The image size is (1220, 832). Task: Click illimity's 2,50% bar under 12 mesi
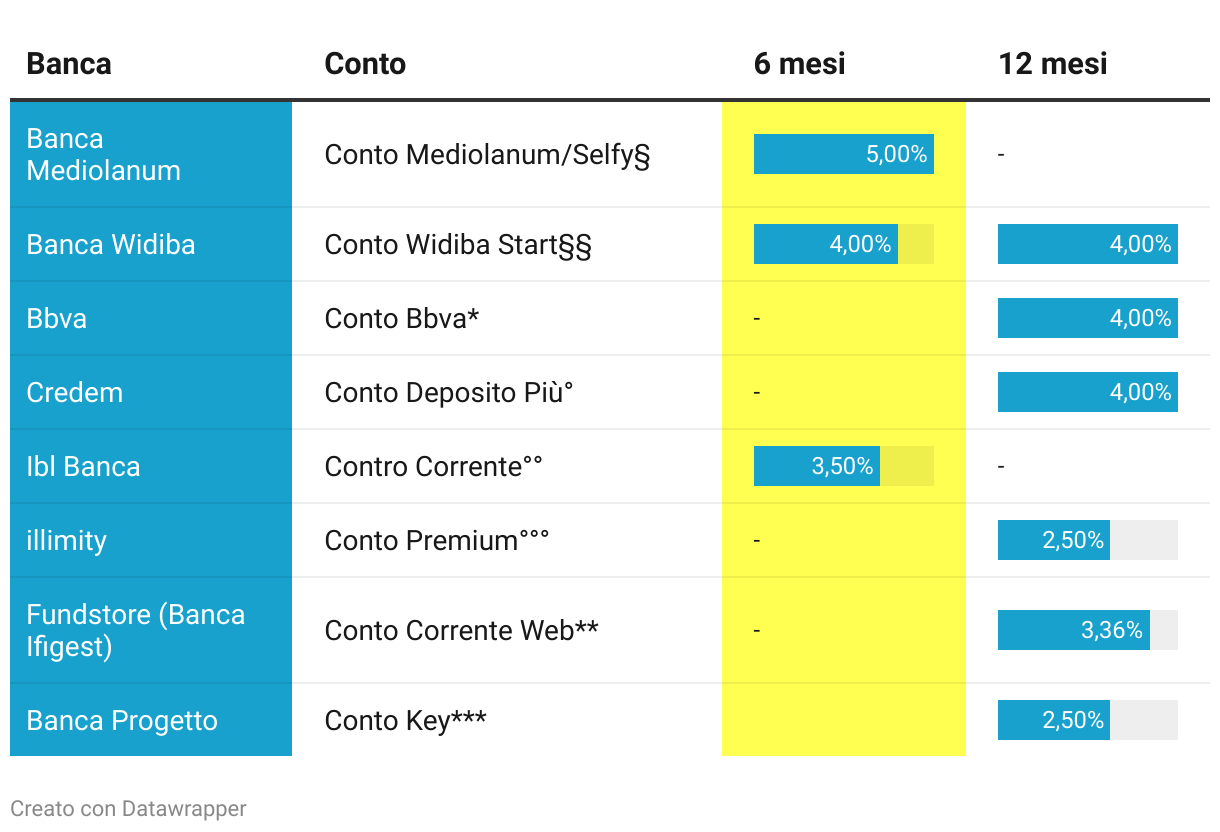pyautogui.click(x=1053, y=541)
